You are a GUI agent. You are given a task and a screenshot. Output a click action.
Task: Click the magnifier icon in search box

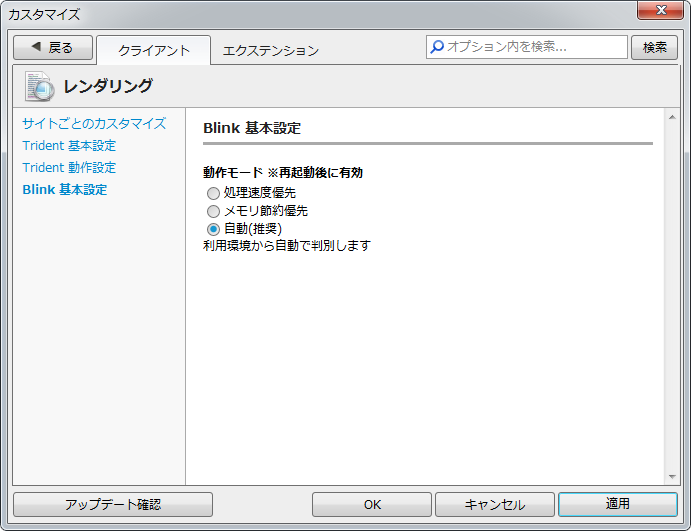437,47
